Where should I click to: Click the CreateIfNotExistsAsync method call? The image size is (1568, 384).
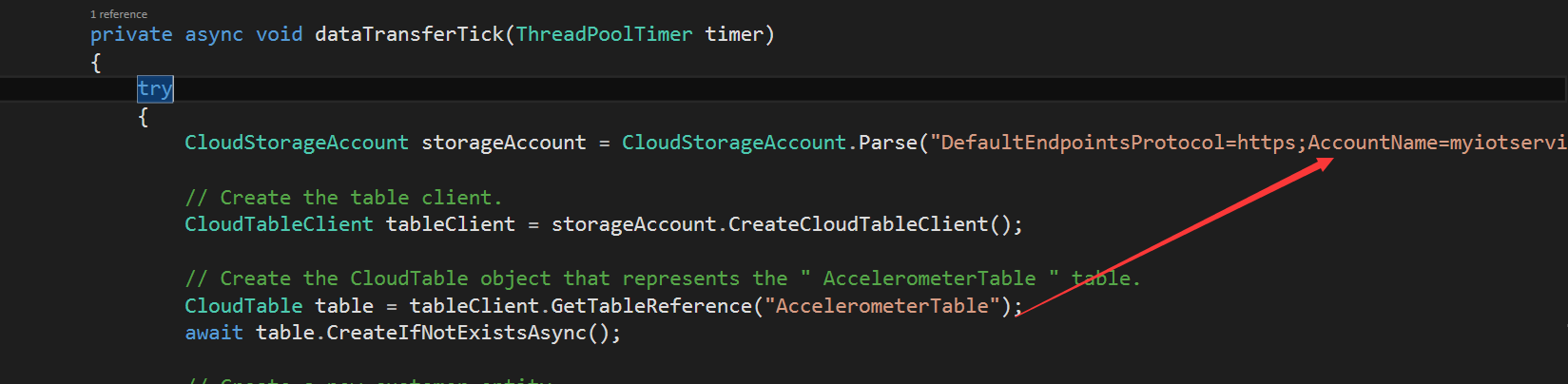(x=456, y=333)
